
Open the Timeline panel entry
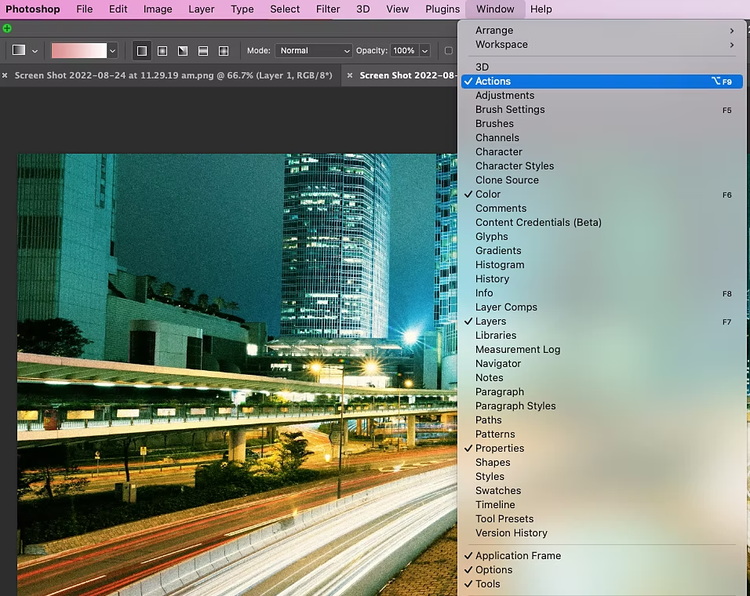coord(495,505)
